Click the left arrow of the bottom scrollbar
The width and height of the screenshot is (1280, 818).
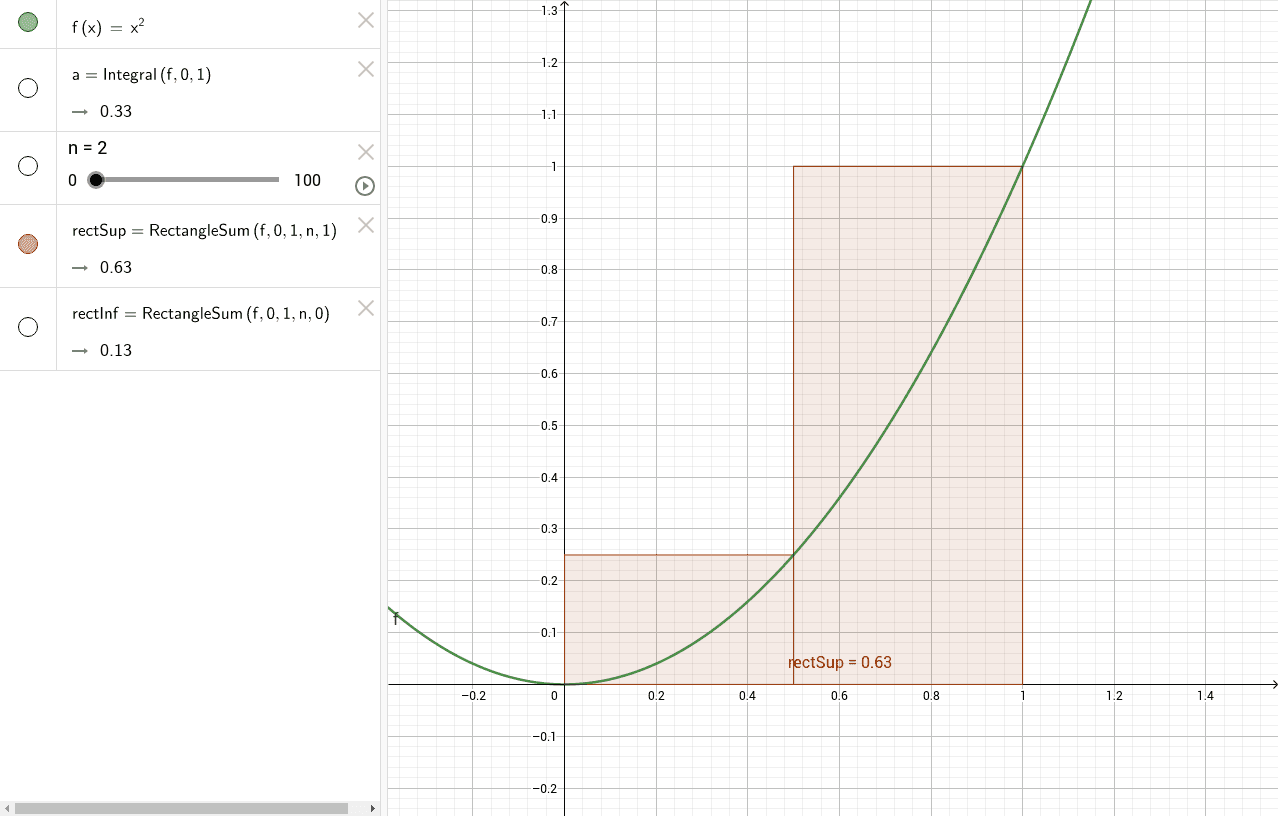(x=6, y=809)
